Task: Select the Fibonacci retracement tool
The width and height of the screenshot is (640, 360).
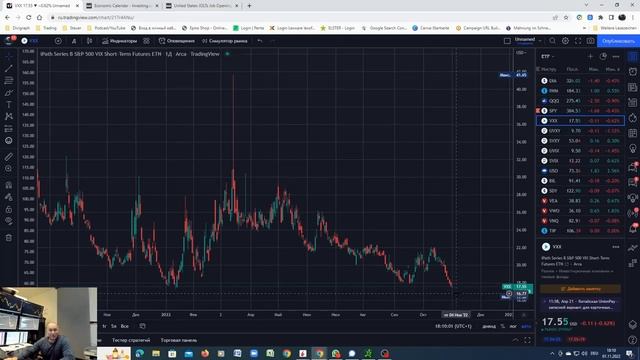Action: pyautogui.click(x=9, y=80)
